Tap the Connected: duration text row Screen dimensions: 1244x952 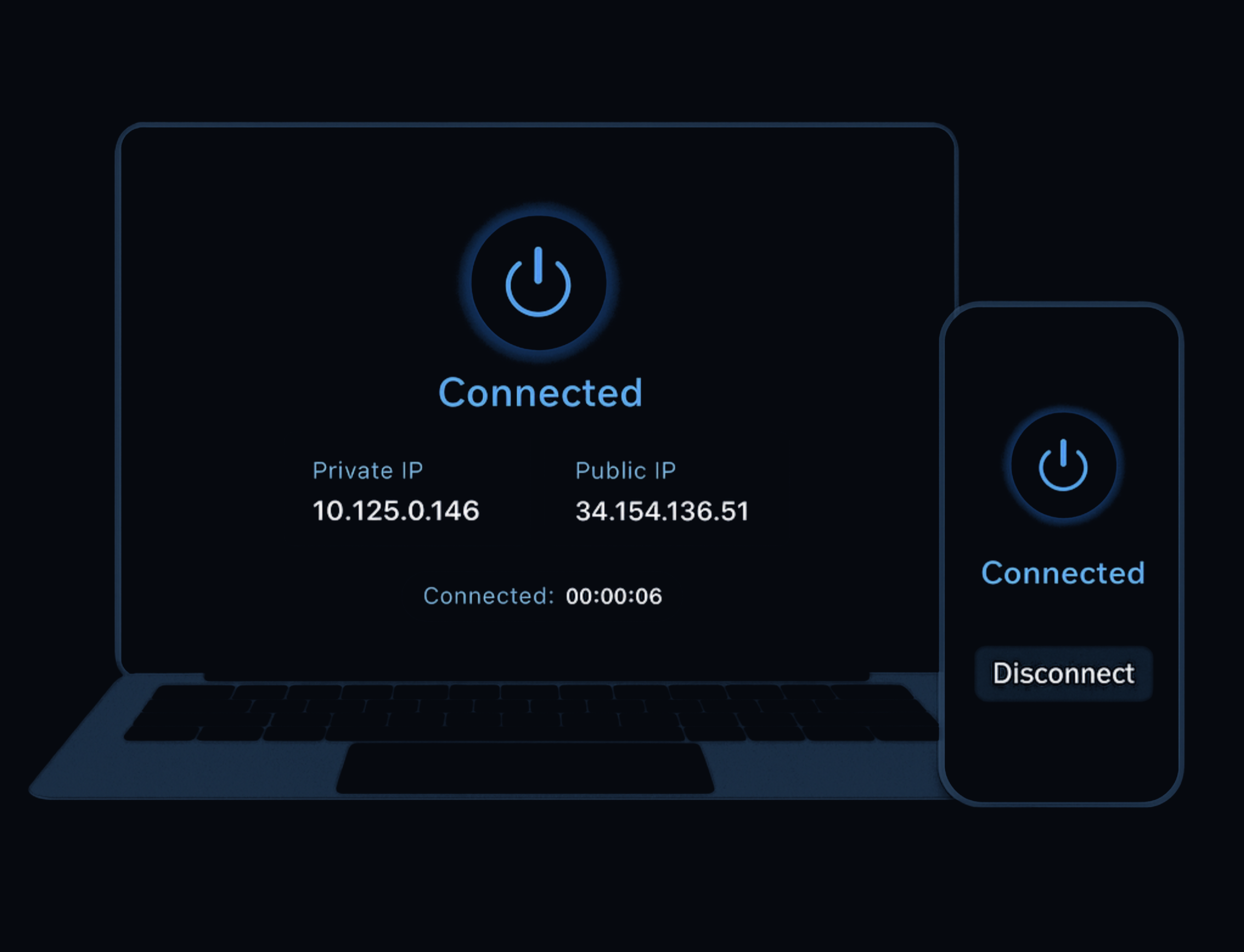543,595
